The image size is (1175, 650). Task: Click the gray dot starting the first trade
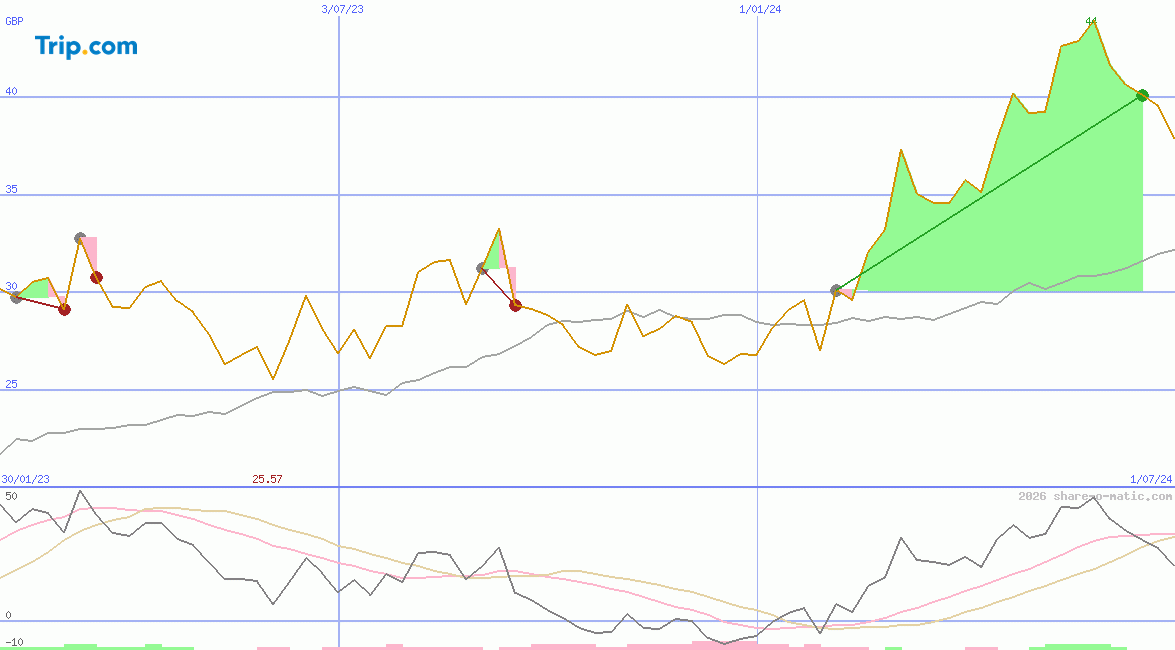[14, 296]
